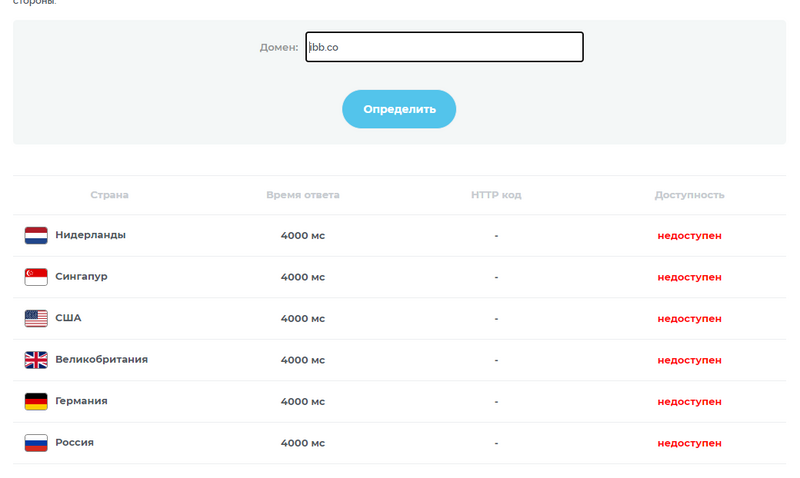Click the Singapore flag icon
This screenshot has width=800, height=478.
click(36, 277)
